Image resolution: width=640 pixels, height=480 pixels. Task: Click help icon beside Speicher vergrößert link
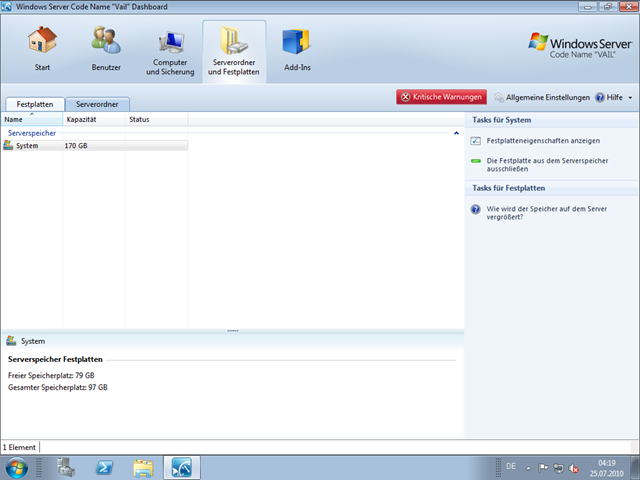[x=476, y=209]
